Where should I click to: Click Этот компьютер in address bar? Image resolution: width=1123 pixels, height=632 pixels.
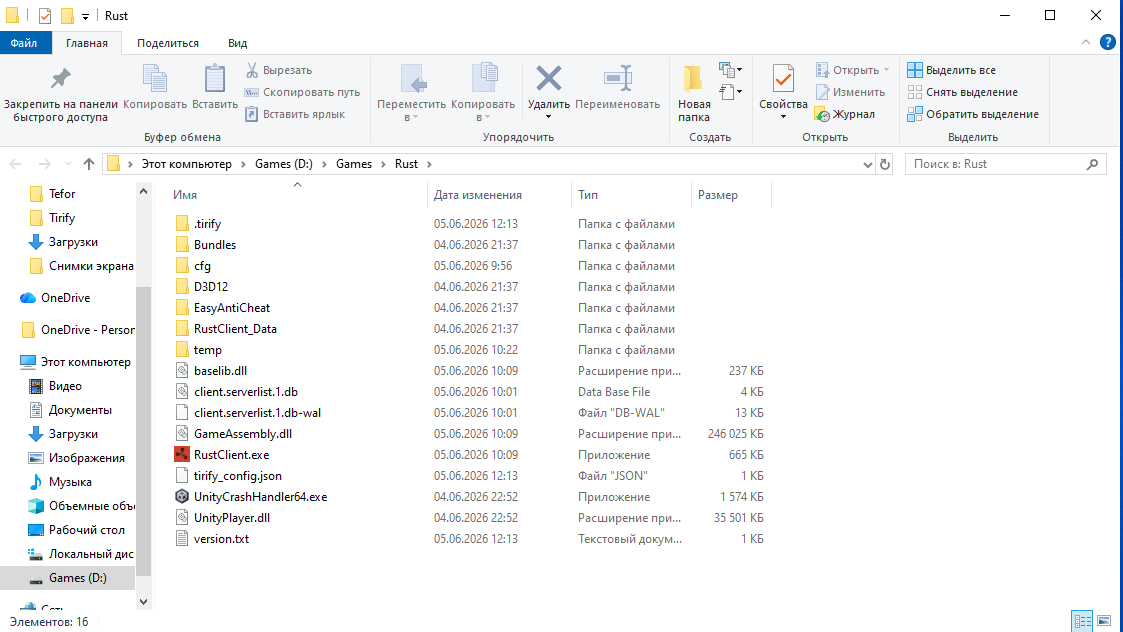pyautogui.click(x=186, y=164)
